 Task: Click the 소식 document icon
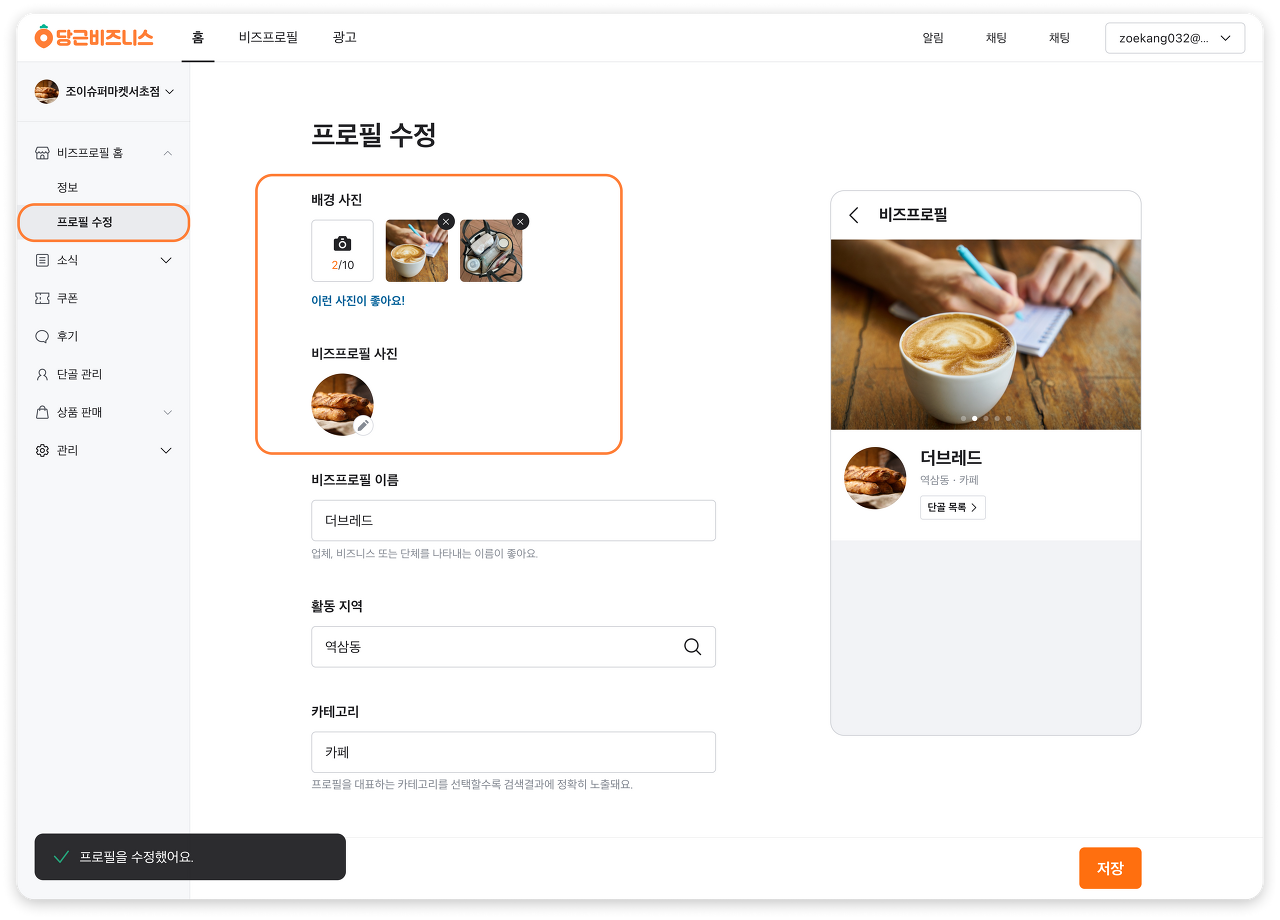click(x=42, y=260)
